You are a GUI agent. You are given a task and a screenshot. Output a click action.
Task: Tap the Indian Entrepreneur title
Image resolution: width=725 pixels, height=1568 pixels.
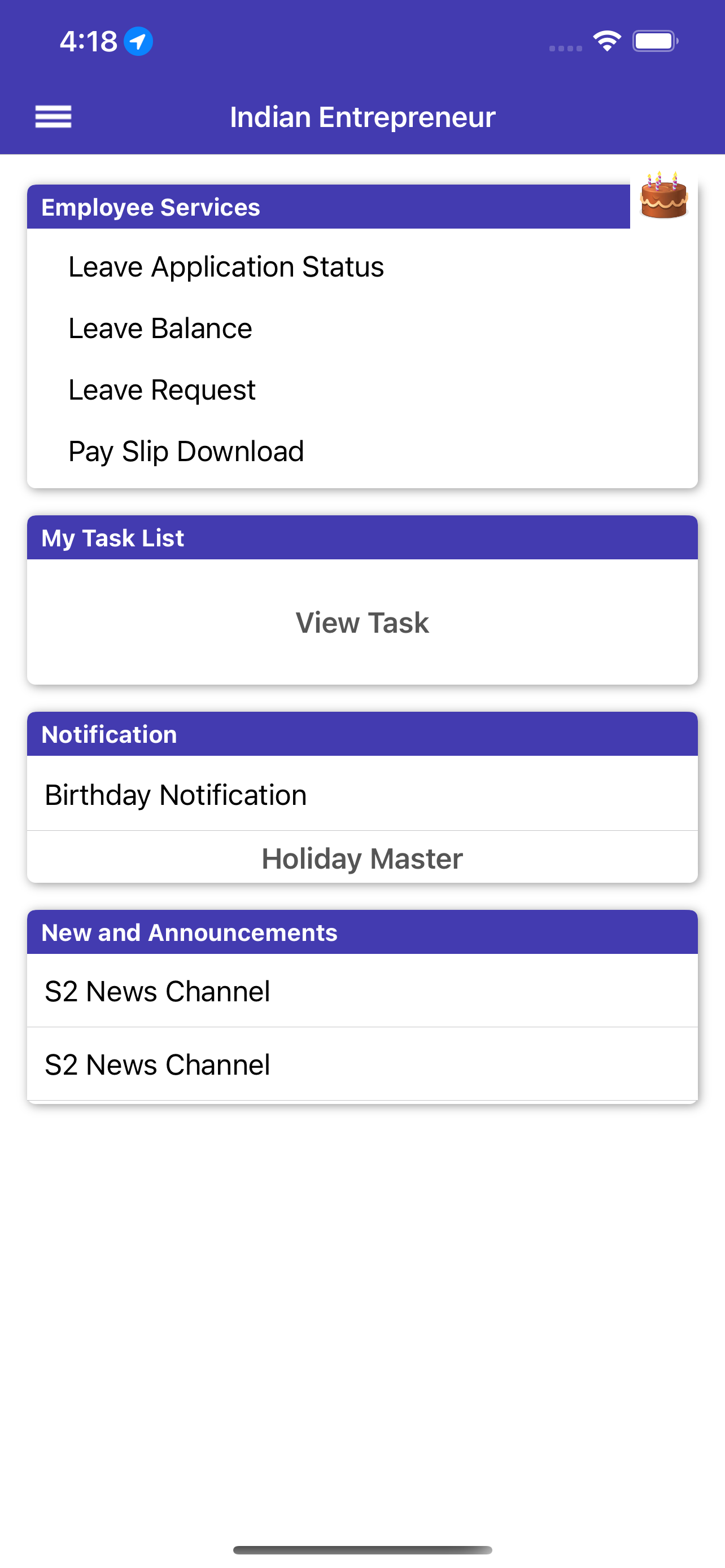click(362, 117)
